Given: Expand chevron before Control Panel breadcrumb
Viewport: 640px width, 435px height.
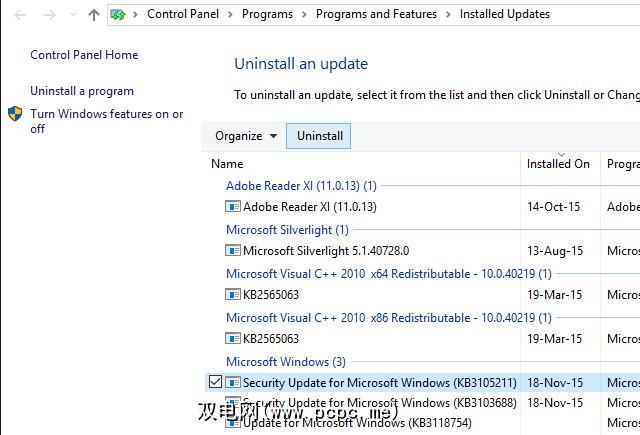Looking at the screenshot, I should [x=136, y=15].
